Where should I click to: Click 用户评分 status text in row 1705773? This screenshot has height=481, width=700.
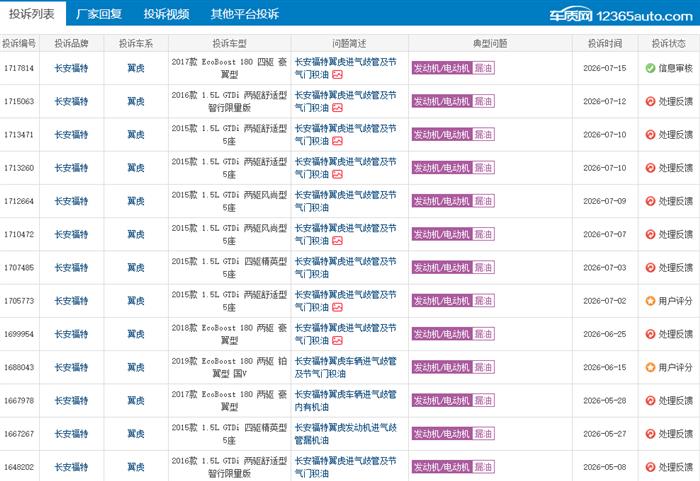pos(675,301)
